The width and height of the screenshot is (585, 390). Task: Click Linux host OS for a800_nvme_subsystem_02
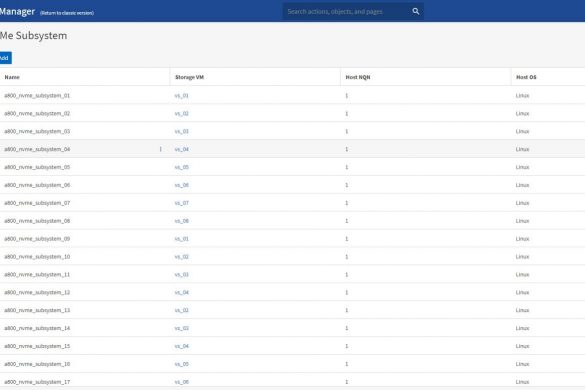522,113
